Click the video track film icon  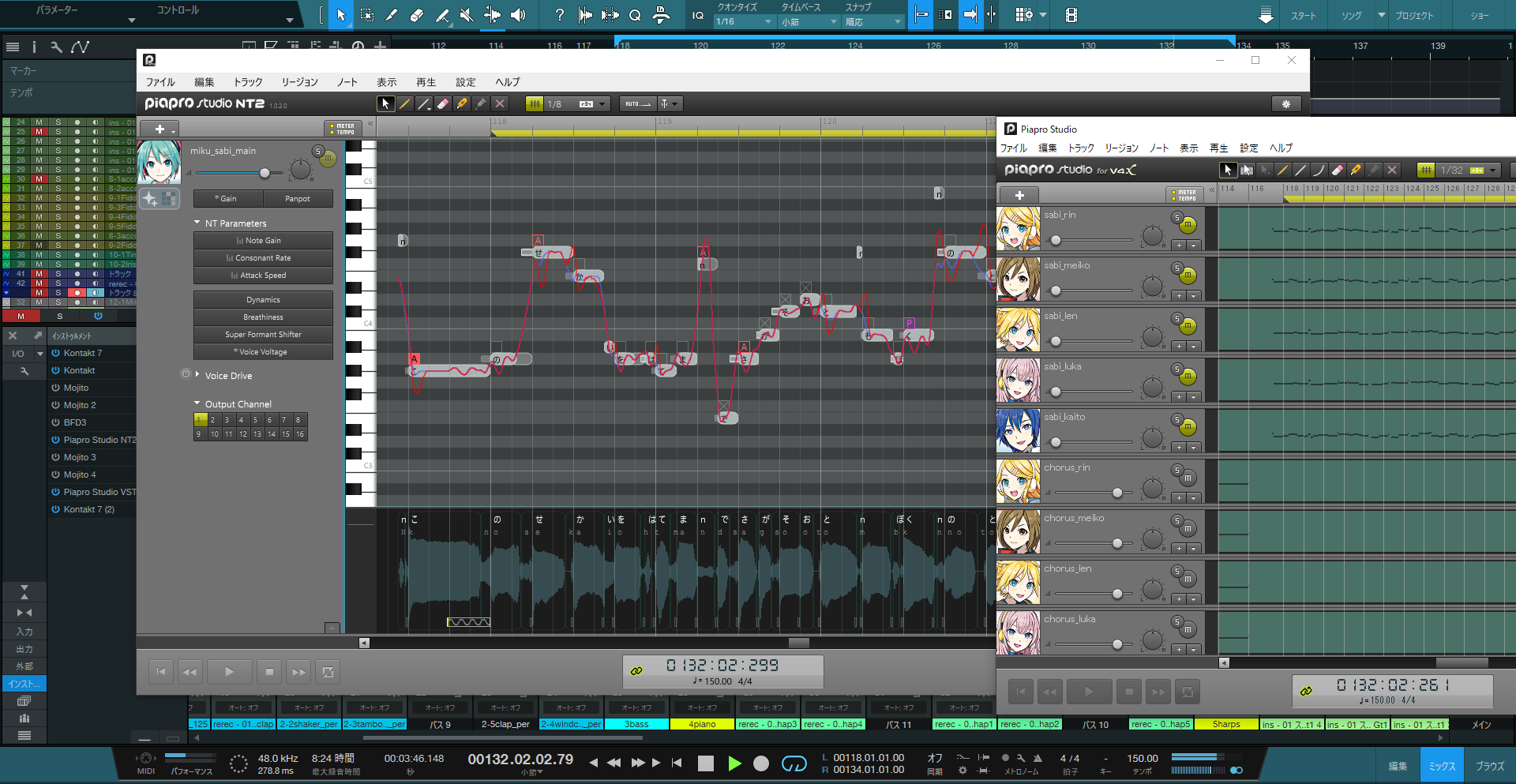(1071, 15)
